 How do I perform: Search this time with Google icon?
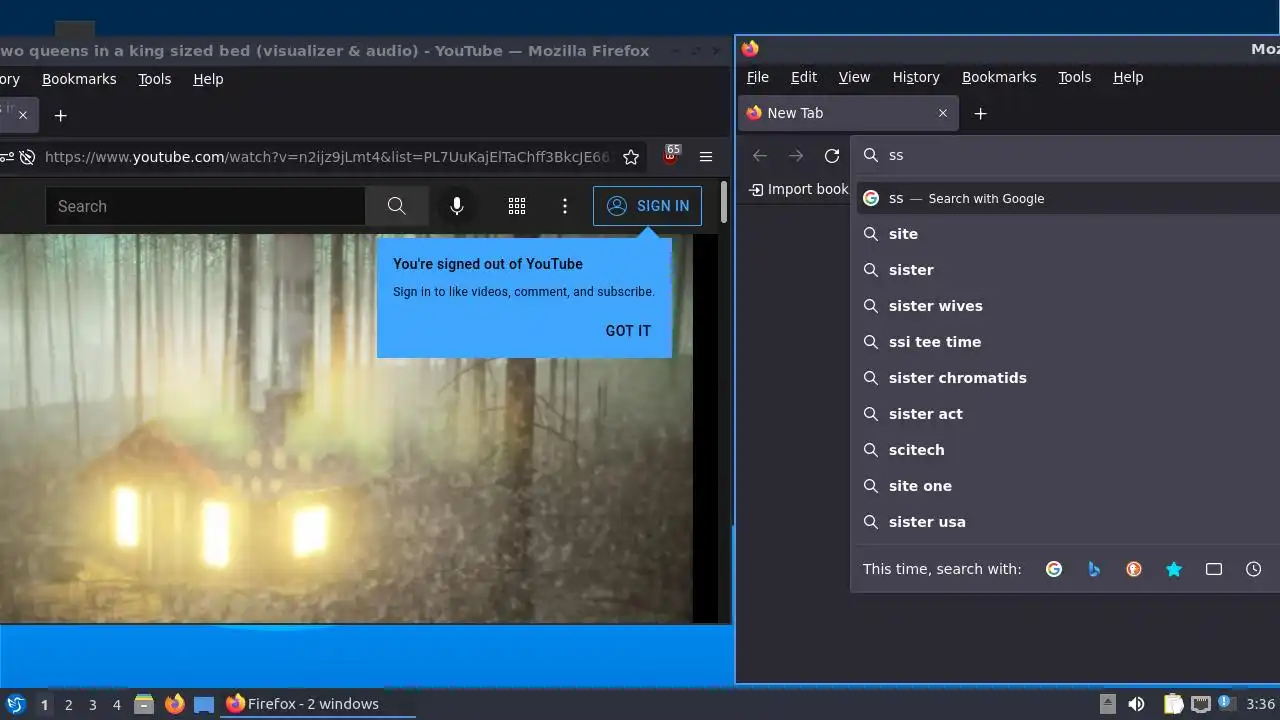1054,569
